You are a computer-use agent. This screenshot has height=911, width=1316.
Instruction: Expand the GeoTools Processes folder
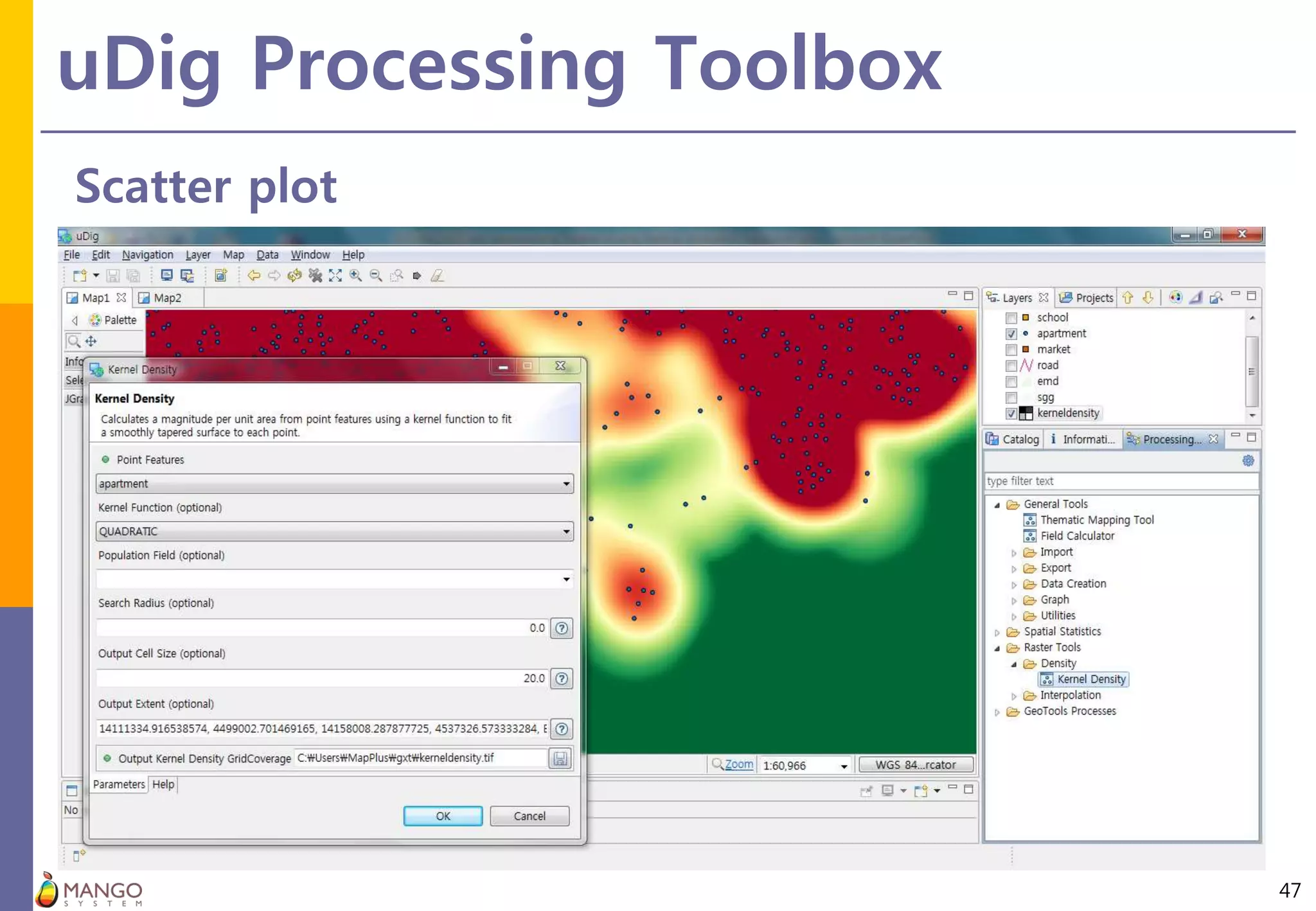coord(997,712)
